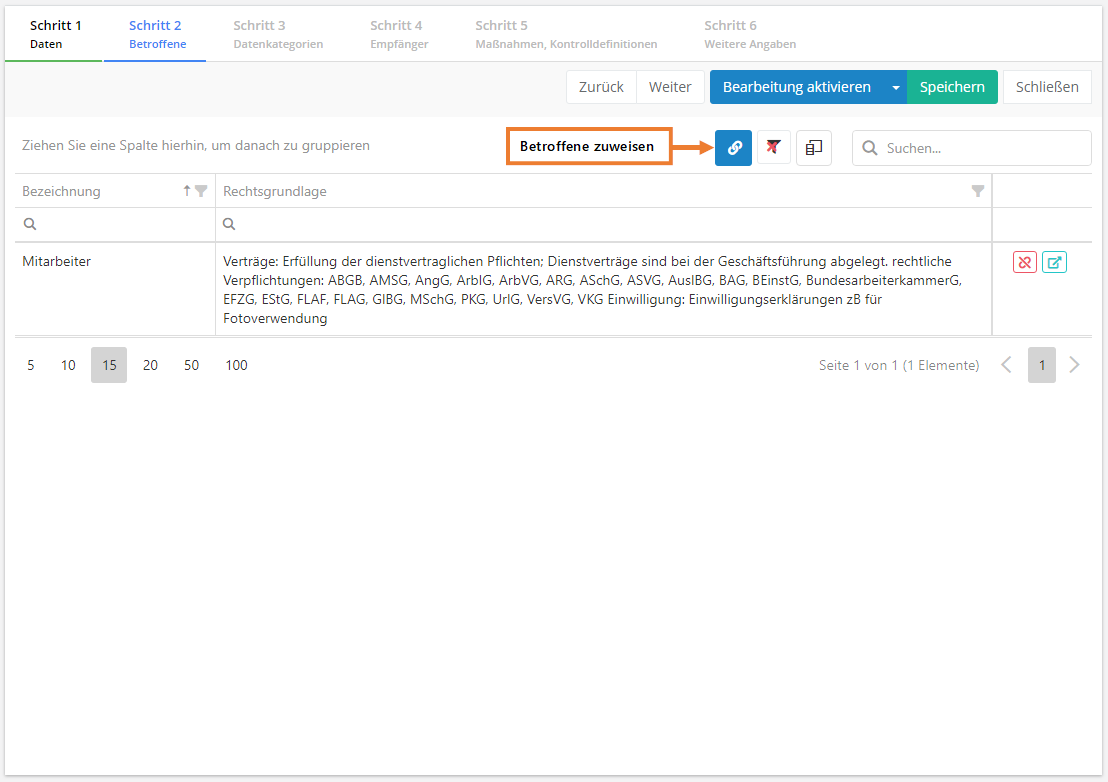Switch to the Schritt 1 Daten tab

[55, 34]
